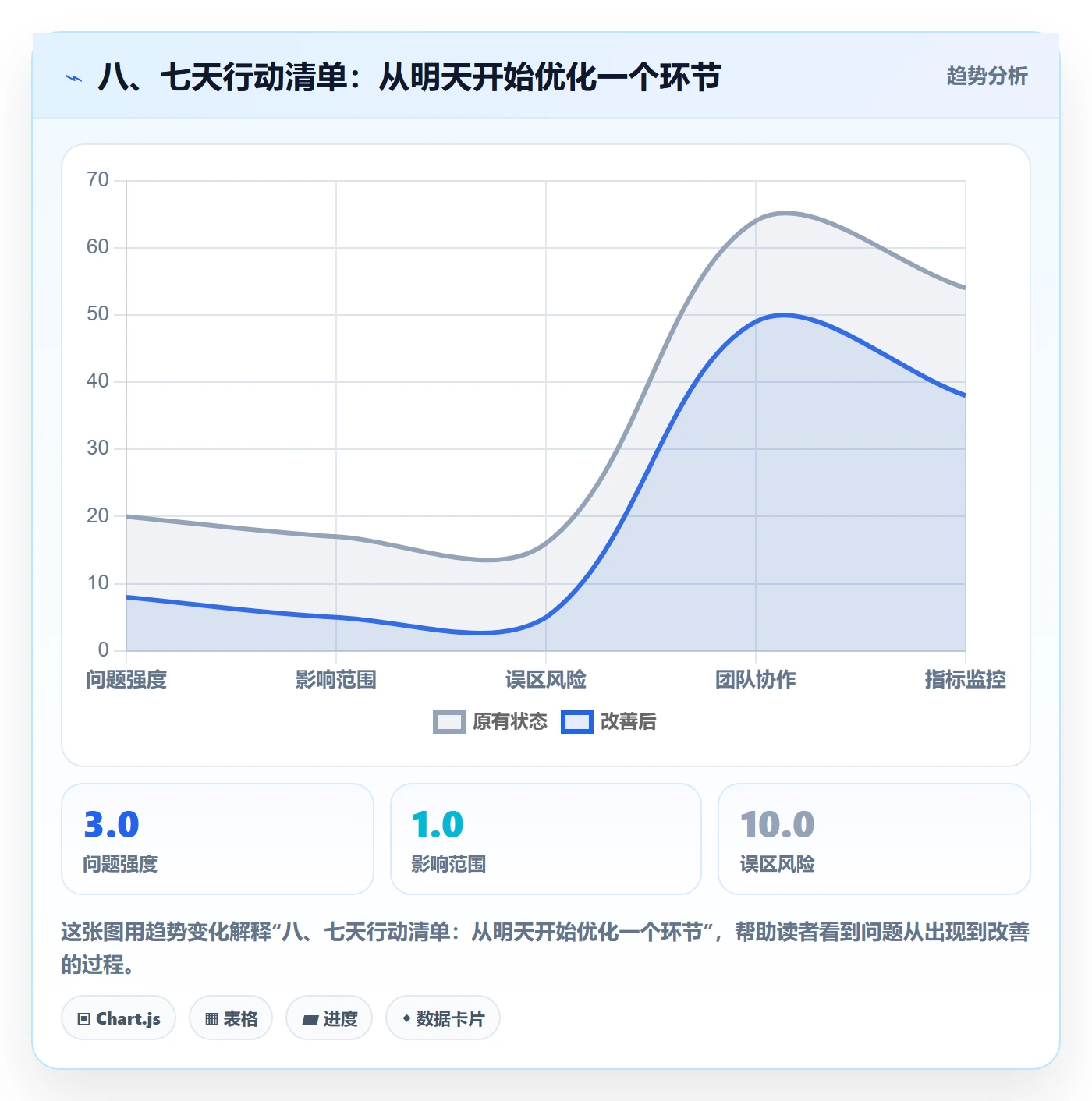This screenshot has height=1101, width=1092.
Task: Click the 进度 chip's bar icon
Action: pos(310,1019)
